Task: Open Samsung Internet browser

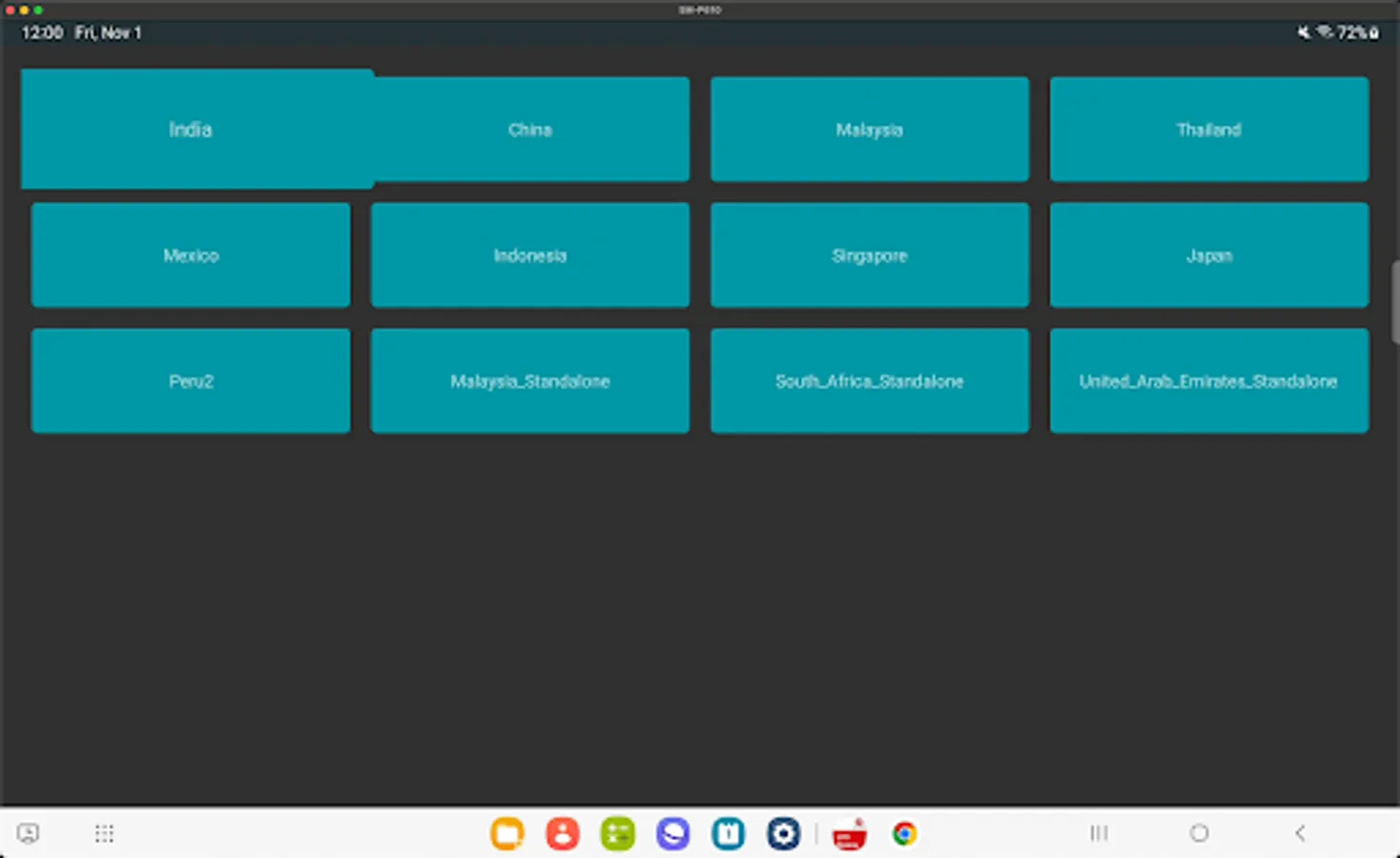Action: (672, 833)
